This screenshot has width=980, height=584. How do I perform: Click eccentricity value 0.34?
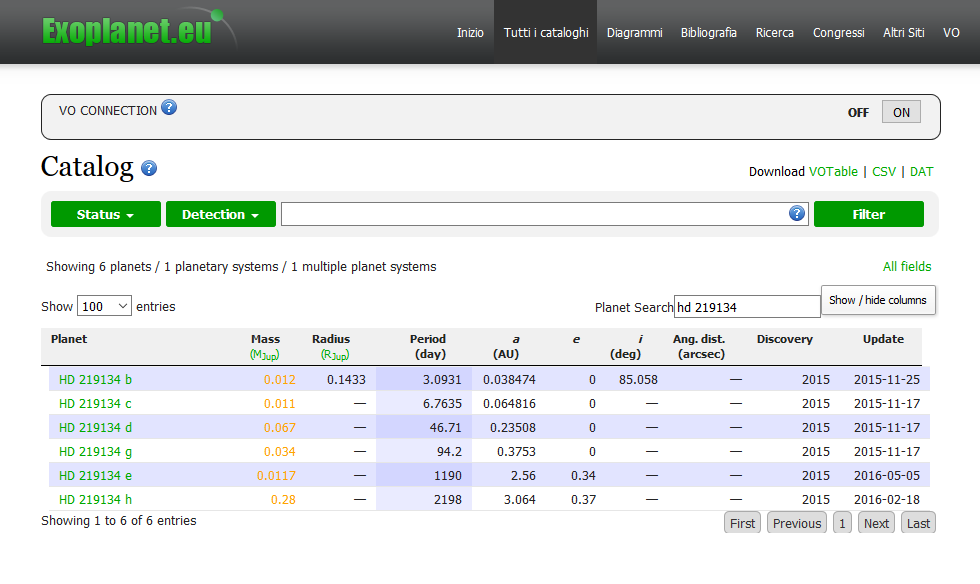point(583,475)
